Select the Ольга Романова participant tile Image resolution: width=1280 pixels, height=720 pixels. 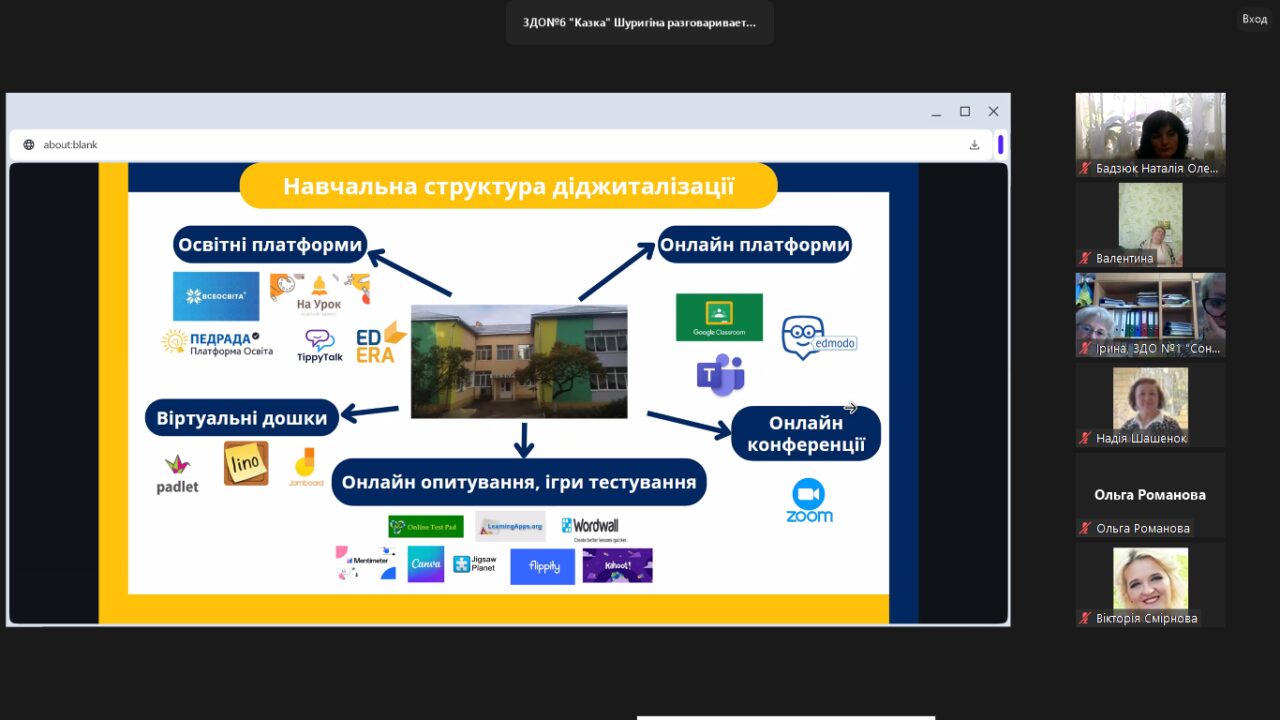[x=1150, y=495]
